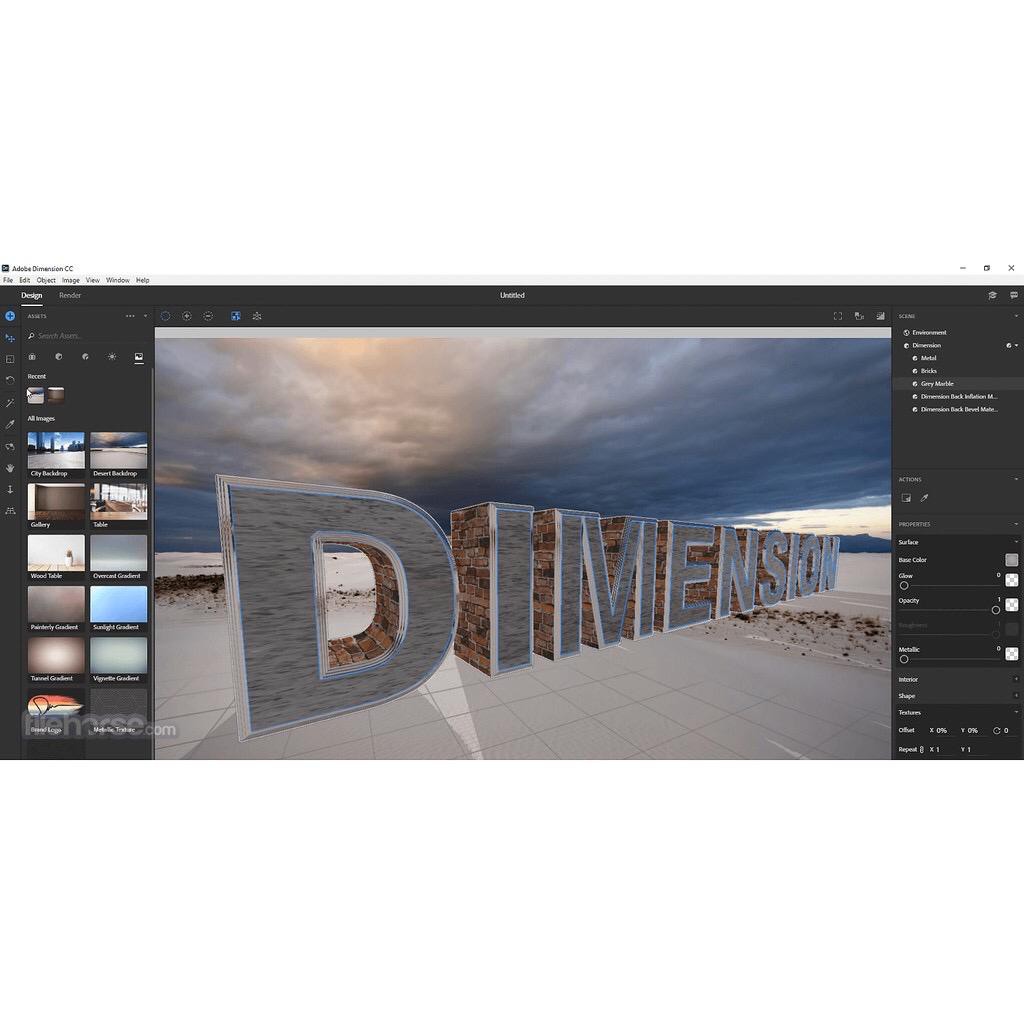Open the Window menu

[118, 280]
